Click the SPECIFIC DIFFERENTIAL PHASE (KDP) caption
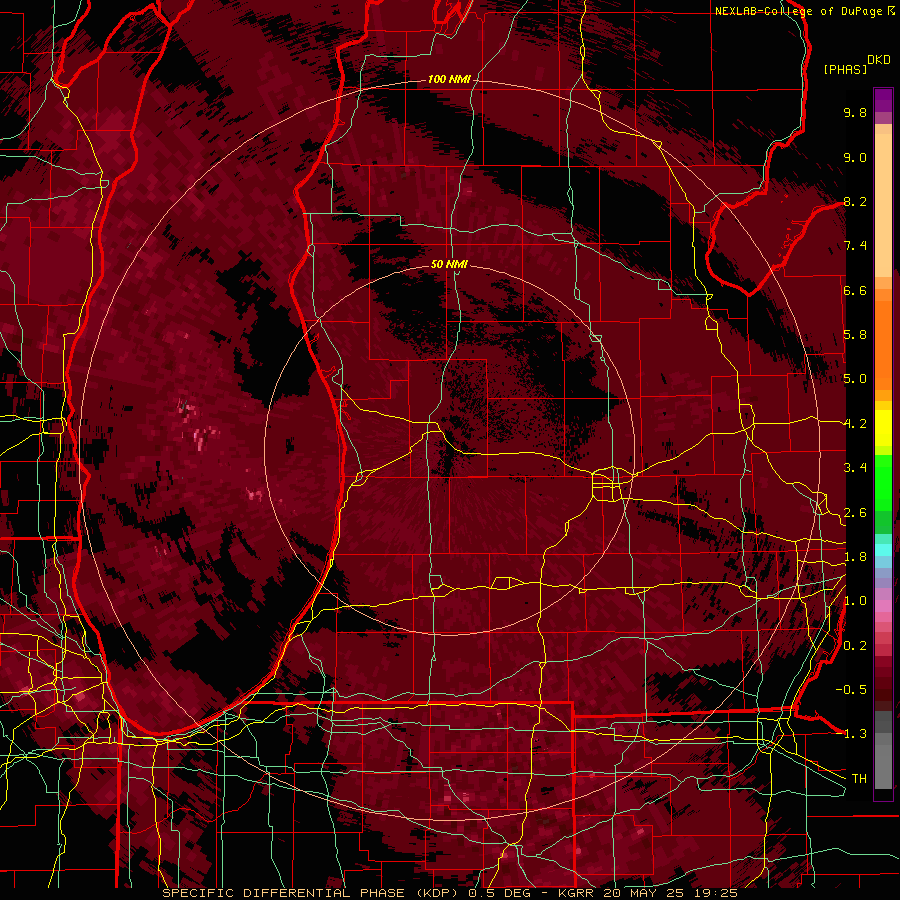The width and height of the screenshot is (900, 900). pos(313,893)
